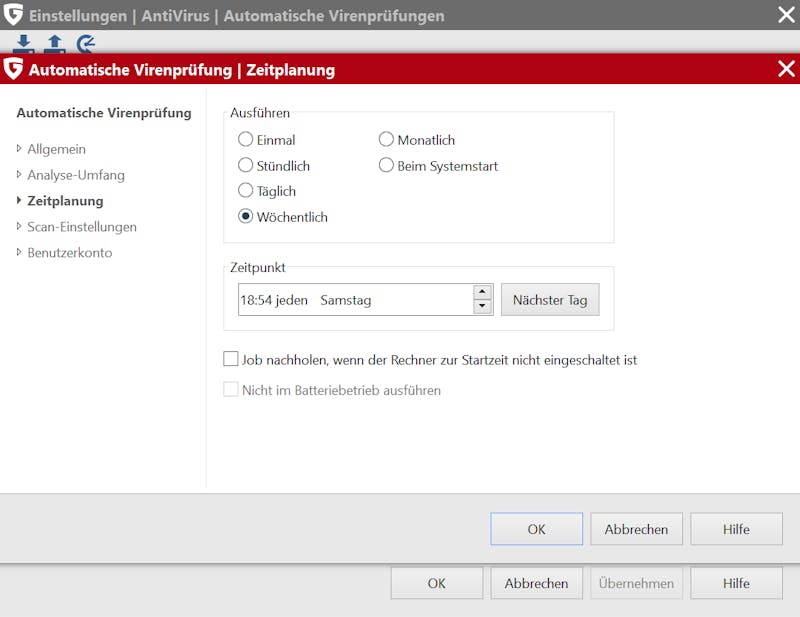This screenshot has height=617, width=800.
Task: Open the Benutzerkonto section
Action: pos(70,253)
